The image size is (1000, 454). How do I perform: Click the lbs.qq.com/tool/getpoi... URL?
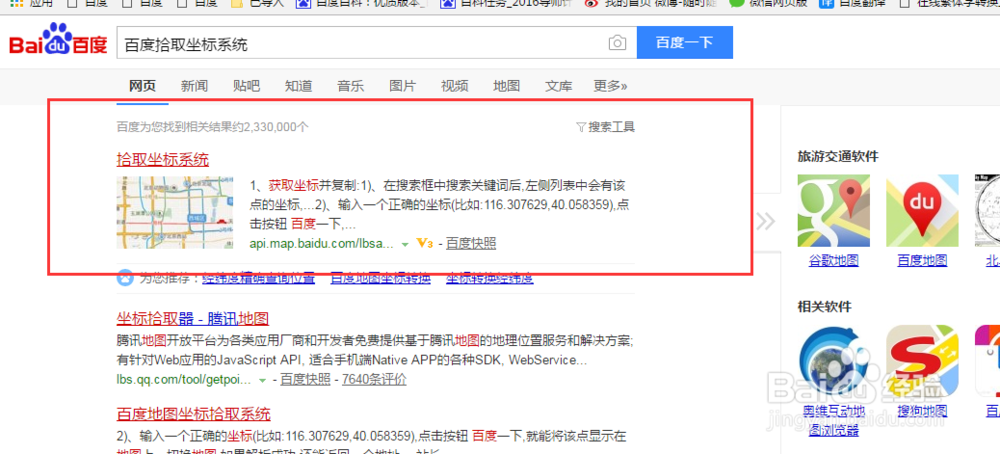click(184, 380)
